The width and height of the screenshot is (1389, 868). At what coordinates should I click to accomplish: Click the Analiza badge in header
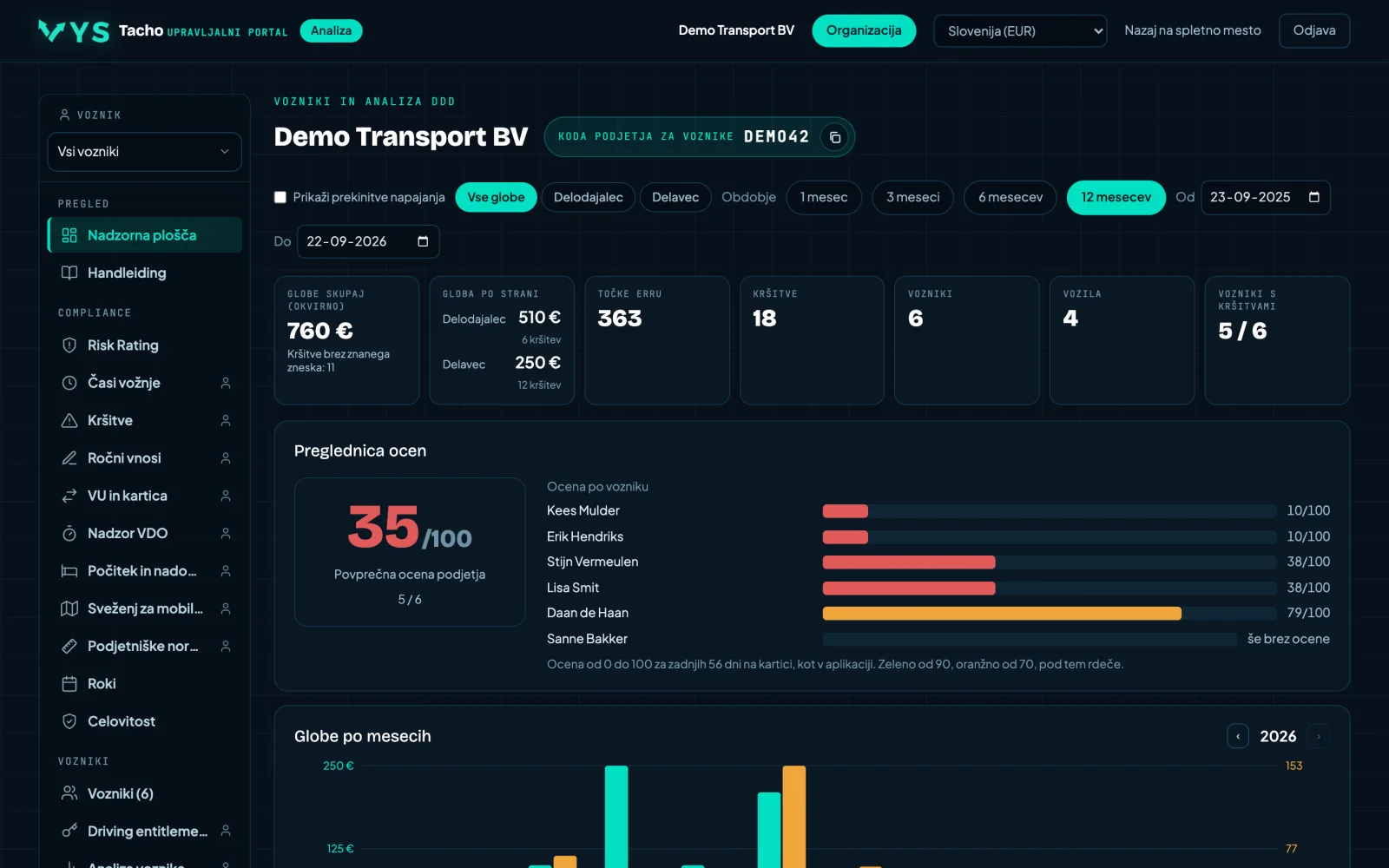pos(331,30)
